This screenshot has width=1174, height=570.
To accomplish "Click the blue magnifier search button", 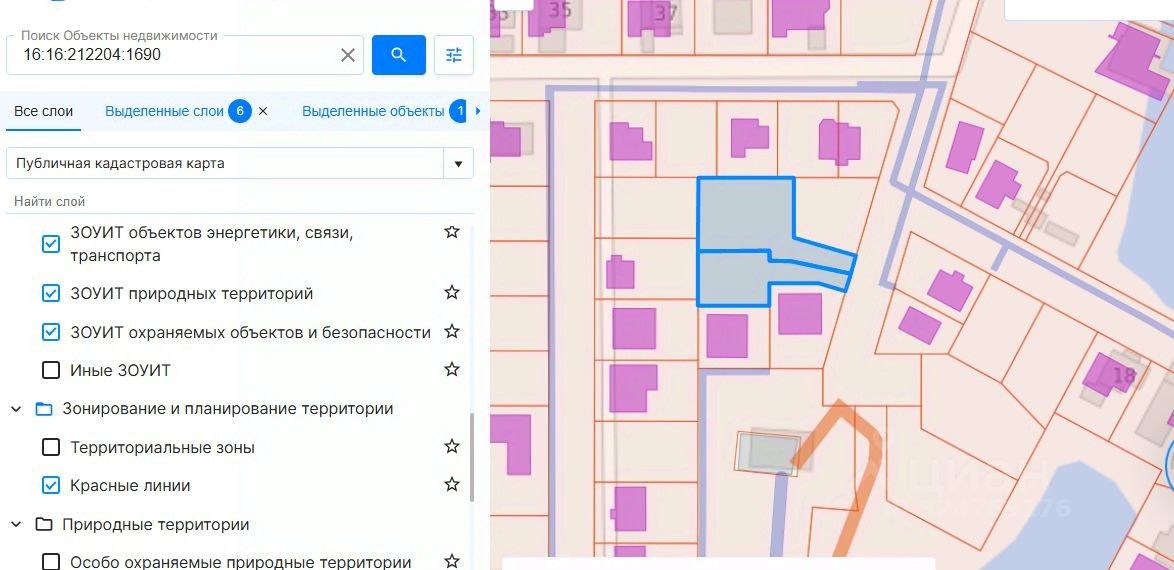I will point(399,55).
